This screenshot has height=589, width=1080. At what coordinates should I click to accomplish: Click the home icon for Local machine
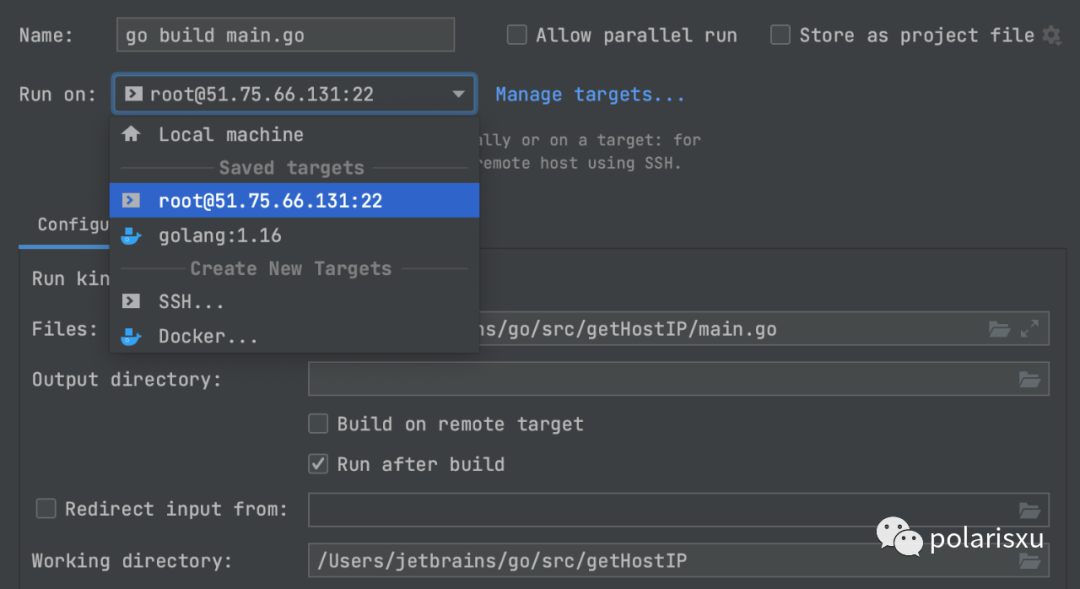pos(131,134)
